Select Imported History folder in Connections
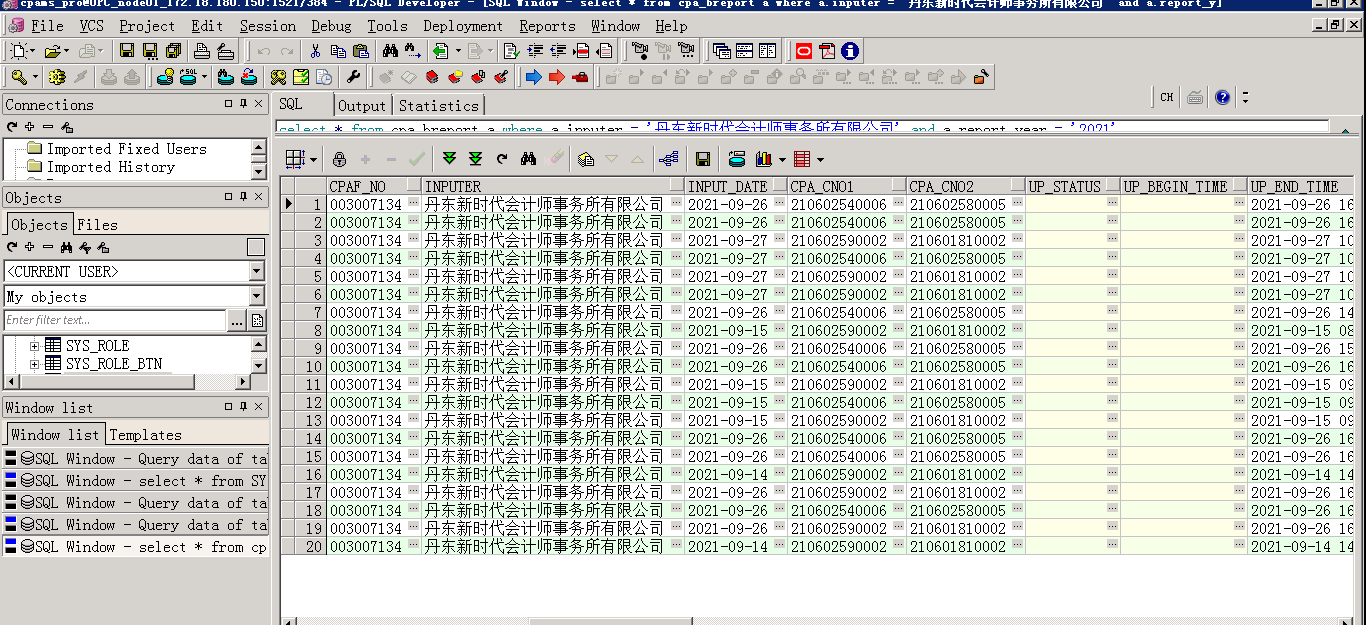1366x625 pixels. [x=110, y=167]
